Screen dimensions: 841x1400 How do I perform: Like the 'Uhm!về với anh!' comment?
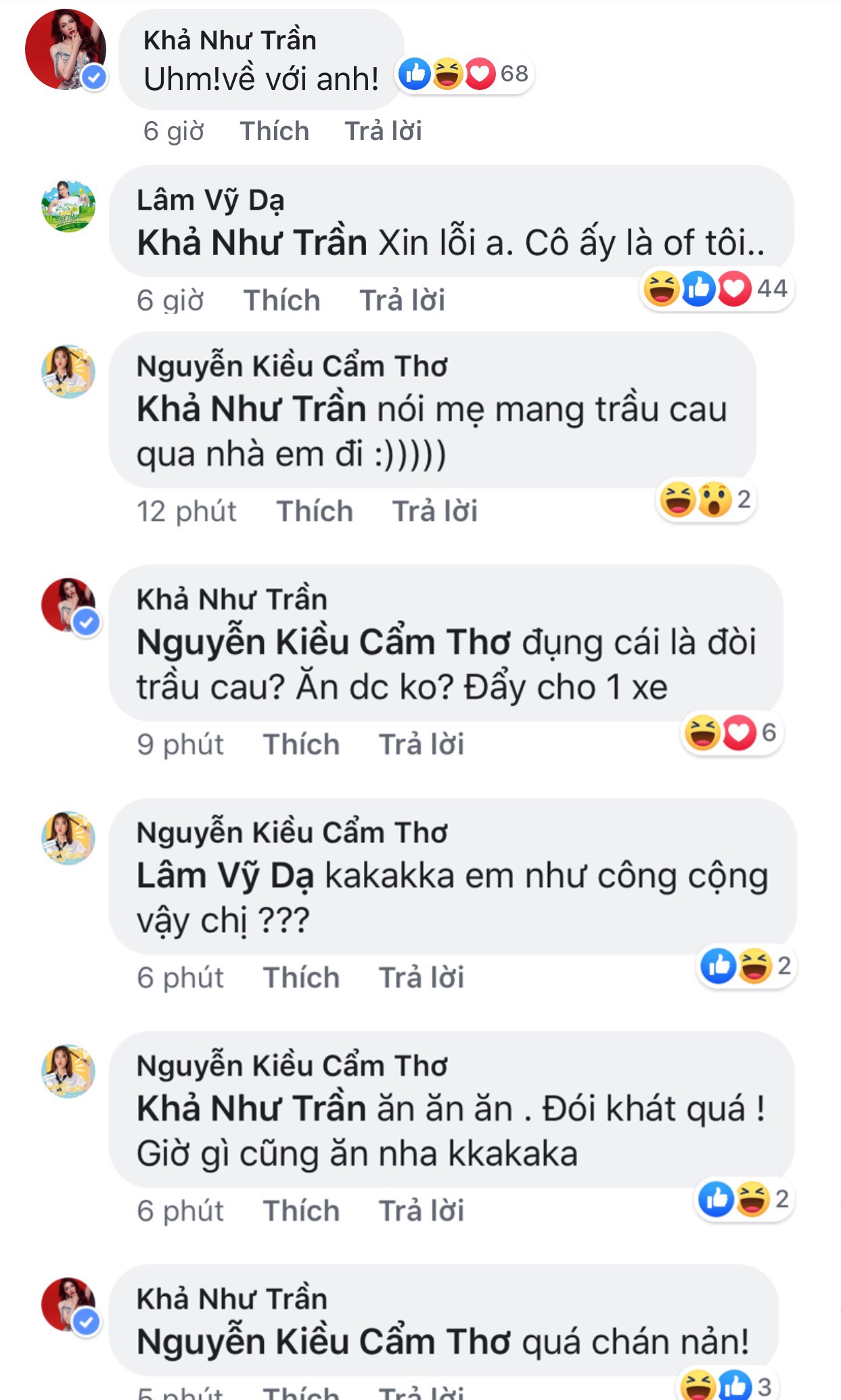(x=274, y=131)
